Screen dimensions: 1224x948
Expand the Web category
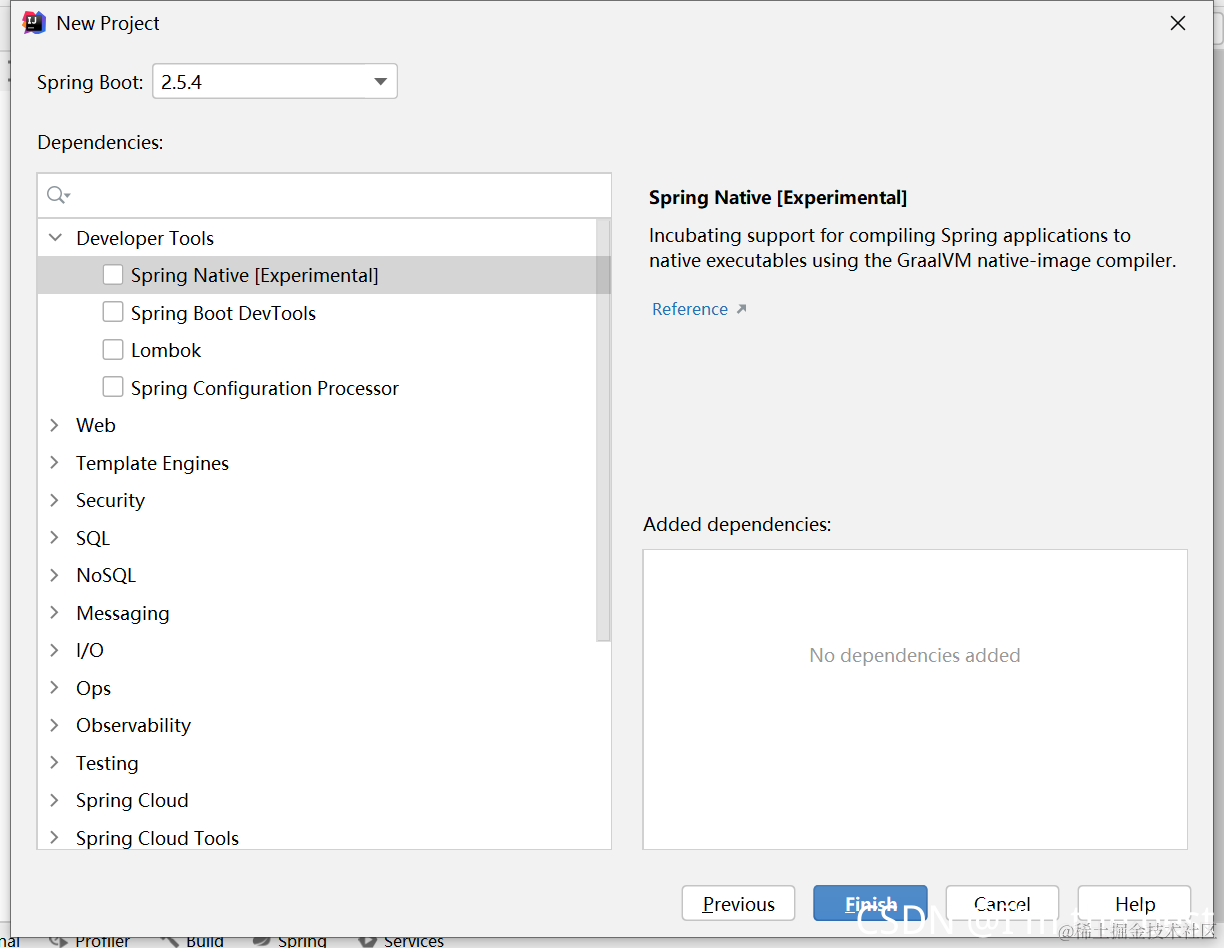point(55,425)
